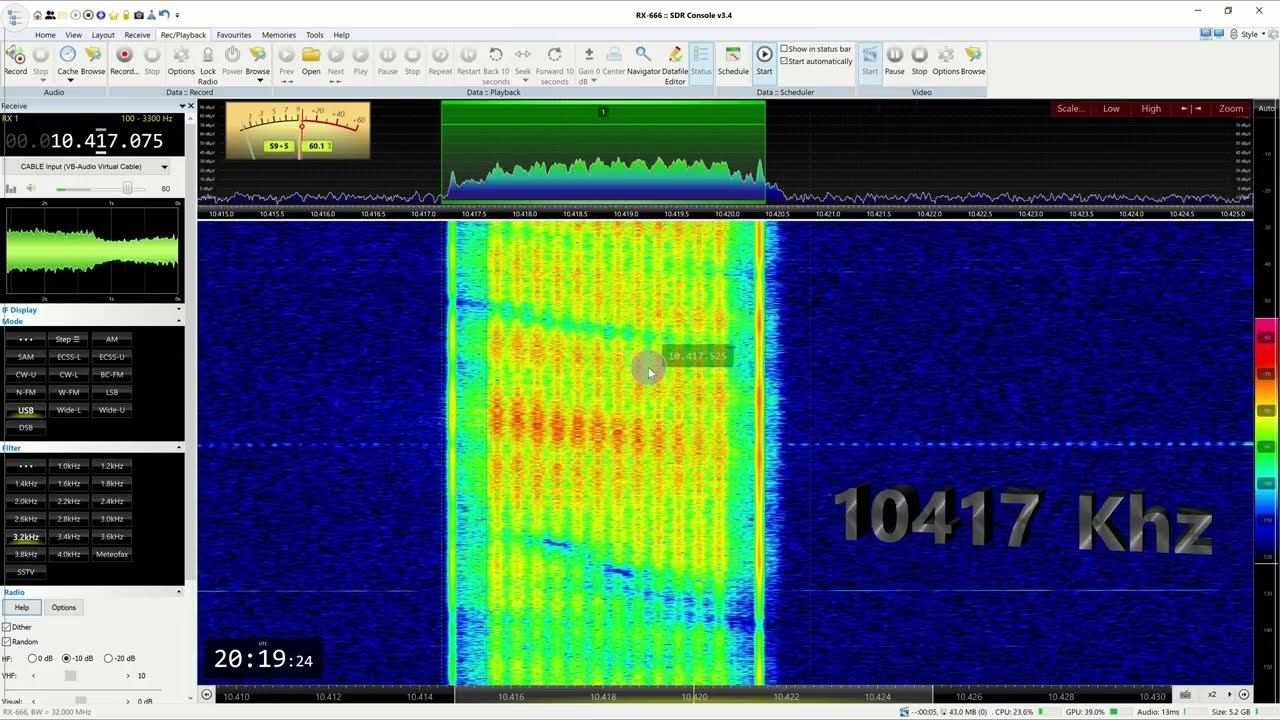The height and width of the screenshot is (720, 1280).
Task: Open the Gain 0 dB dropdown
Action: pyautogui.click(x=589, y=65)
